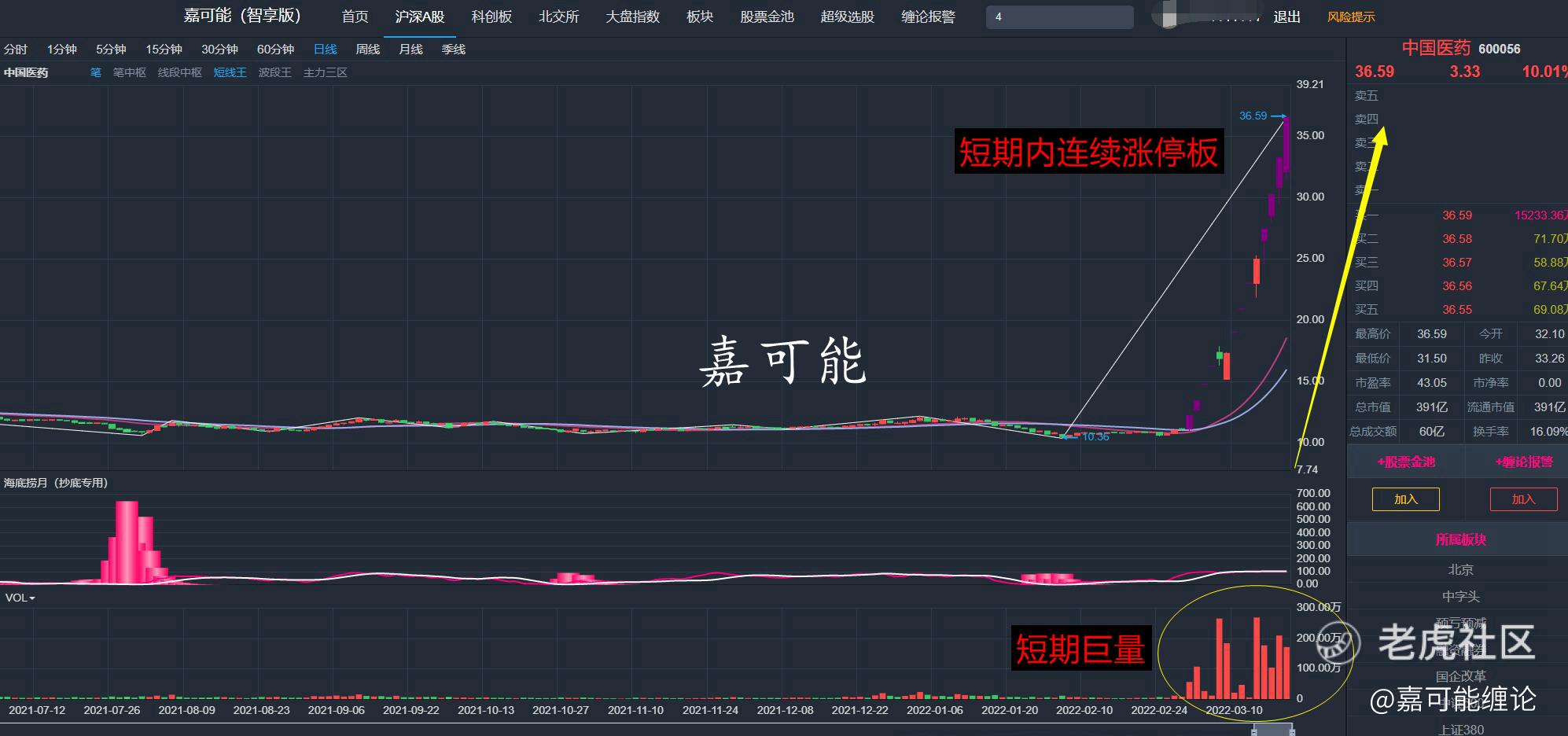
Task: Toggle the 主力三区 indicator
Action: pyautogui.click(x=326, y=72)
